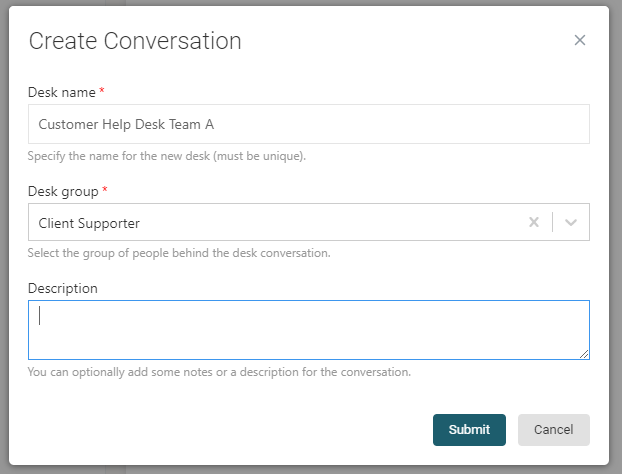Clear the Client Supporter selection
The height and width of the screenshot is (474, 622).
pos(534,223)
